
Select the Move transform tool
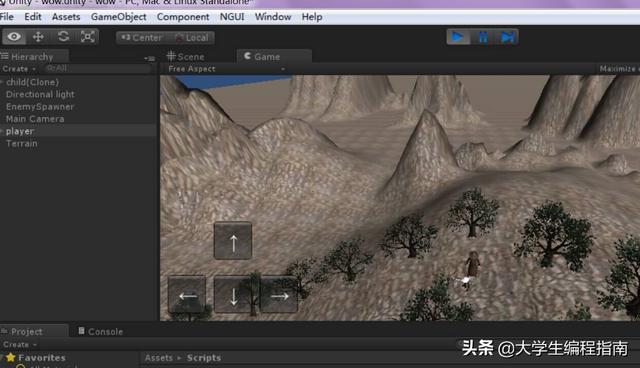[38, 37]
